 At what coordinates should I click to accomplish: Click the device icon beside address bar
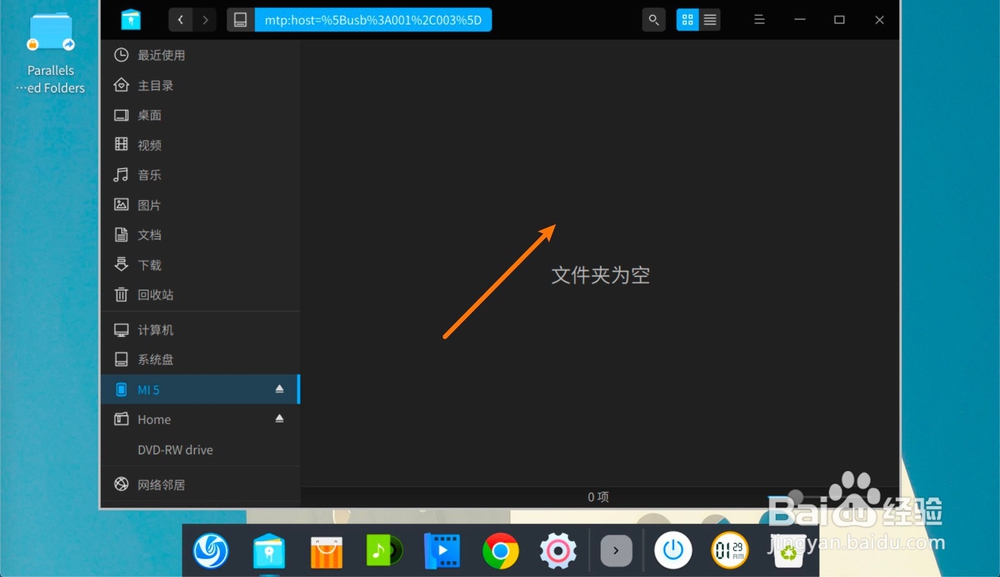(x=240, y=20)
